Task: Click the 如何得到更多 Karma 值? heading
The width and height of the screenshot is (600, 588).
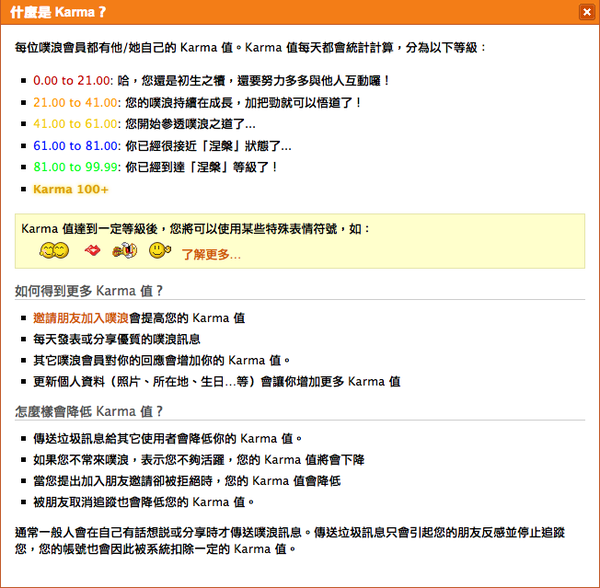Action: click(89, 291)
